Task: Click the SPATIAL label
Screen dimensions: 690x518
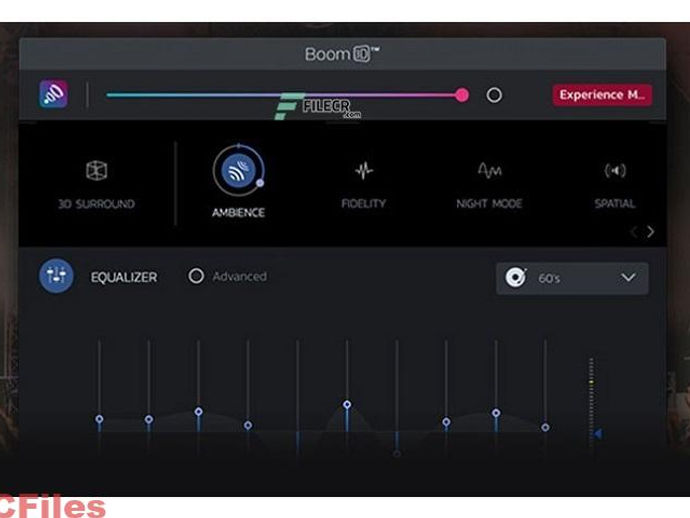Action: [615, 203]
